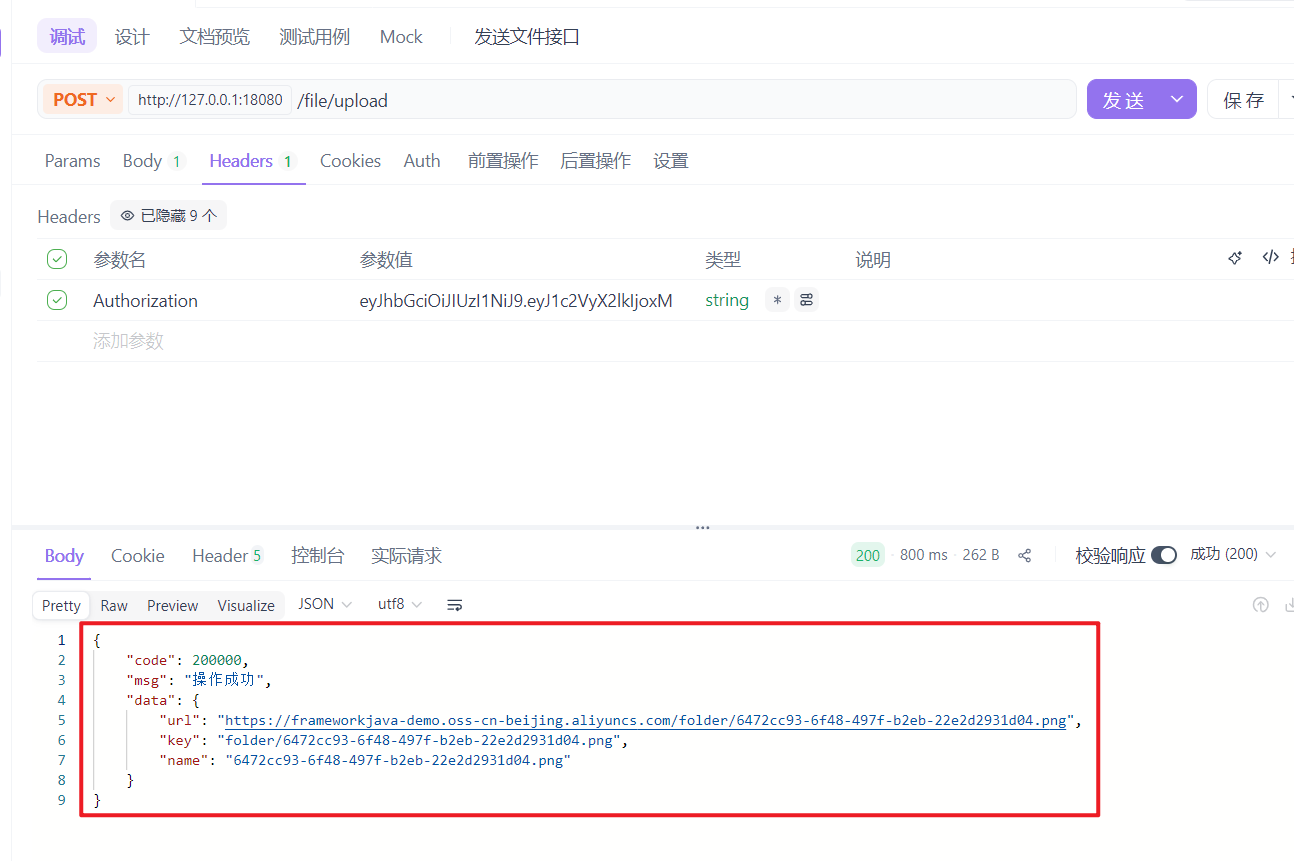The height and width of the screenshot is (861, 1294).
Task: Switch to the 调试 tab
Action: click(x=67, y=37)
